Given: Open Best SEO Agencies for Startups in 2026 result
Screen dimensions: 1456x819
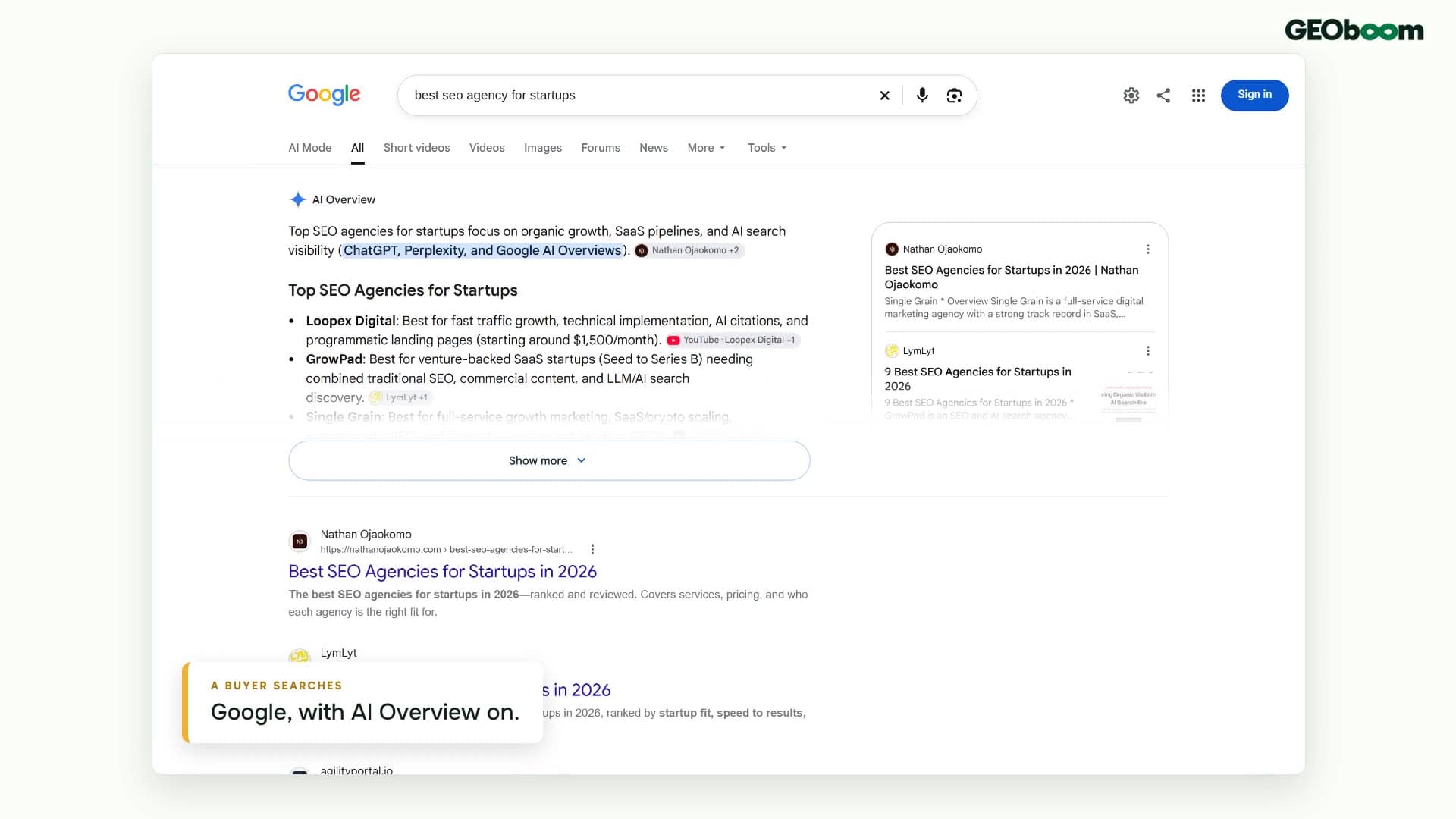Looking at the screenshot, I should pyautogui.click(x=443, y=571).
